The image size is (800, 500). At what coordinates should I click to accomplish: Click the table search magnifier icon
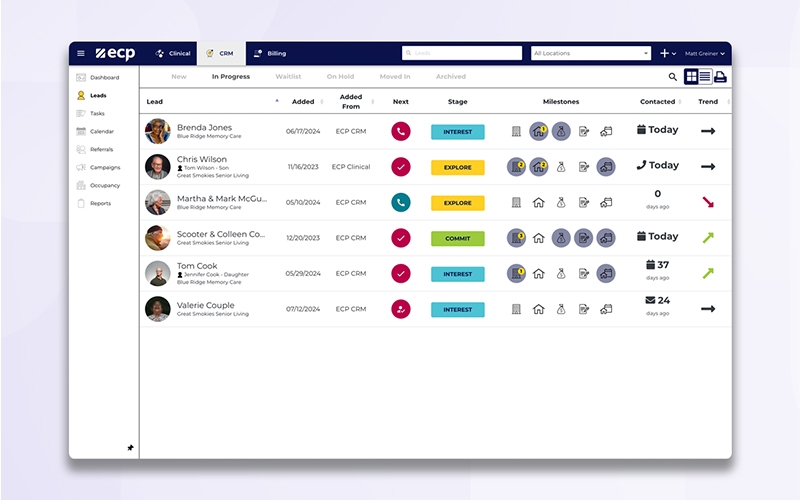[x=672, y=77]
